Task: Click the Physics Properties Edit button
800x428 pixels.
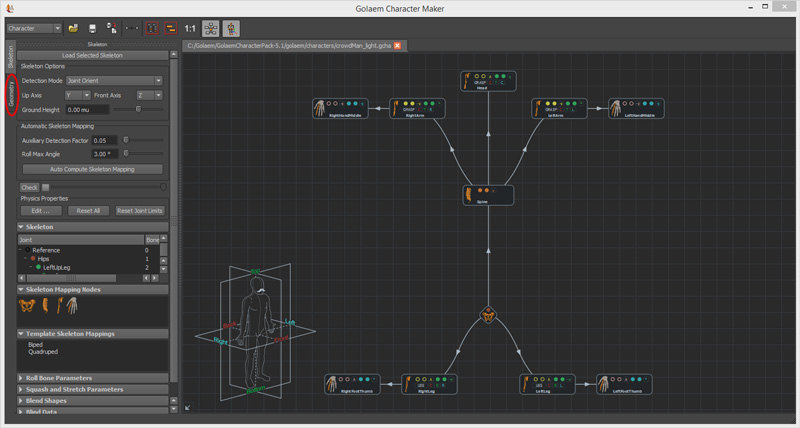Action: (x=41, y=211)
